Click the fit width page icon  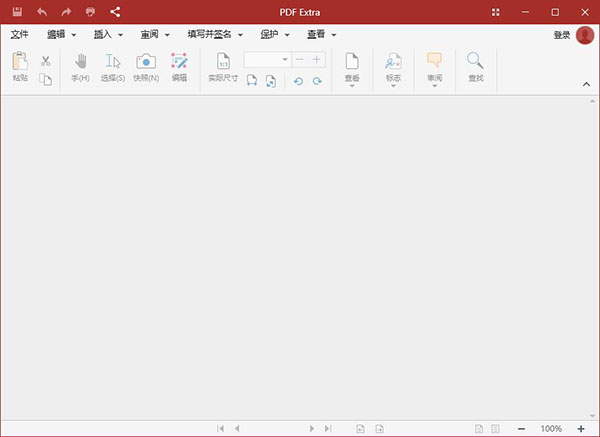coord(251,80)
